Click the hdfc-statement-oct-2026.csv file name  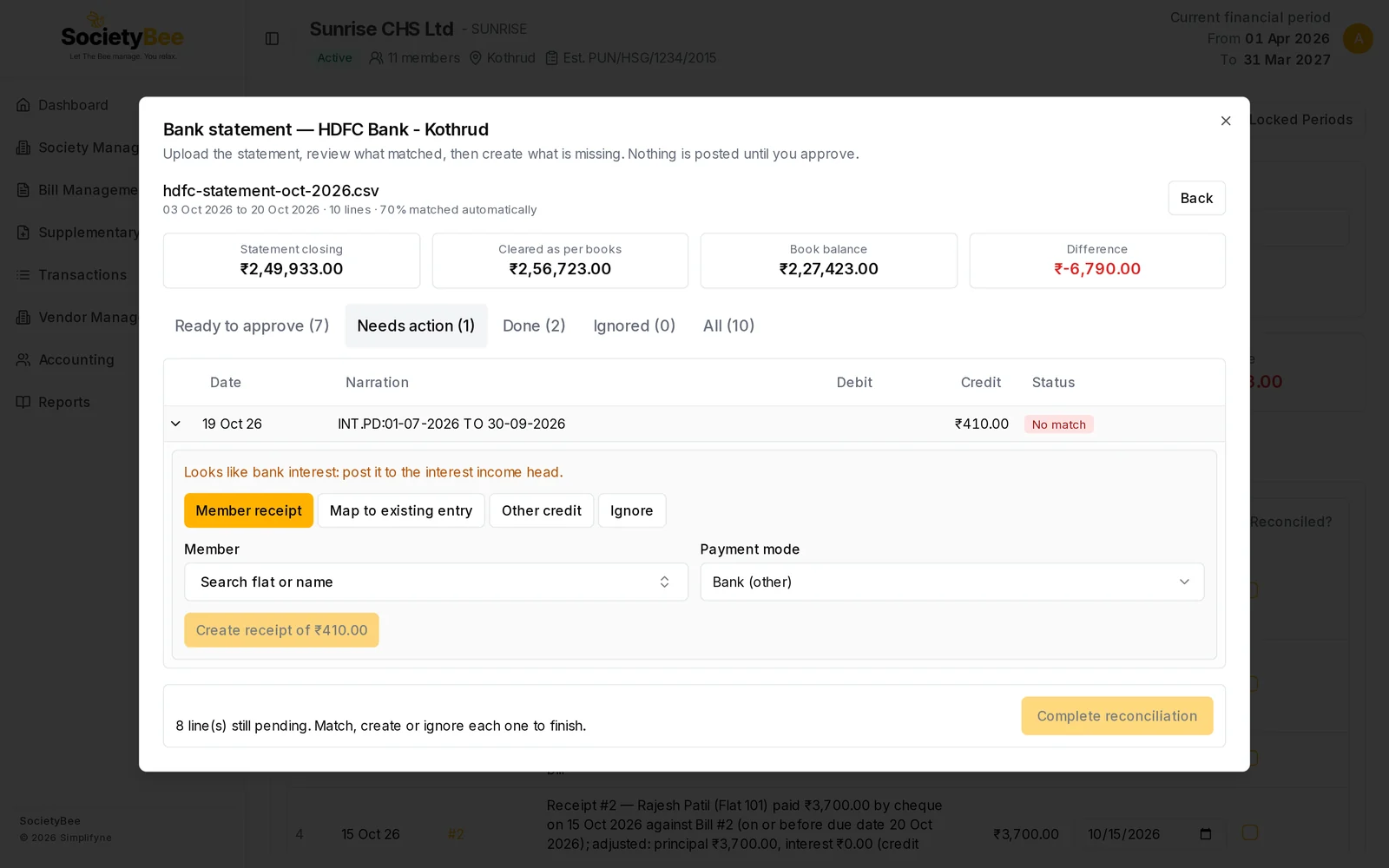(271, 191)
